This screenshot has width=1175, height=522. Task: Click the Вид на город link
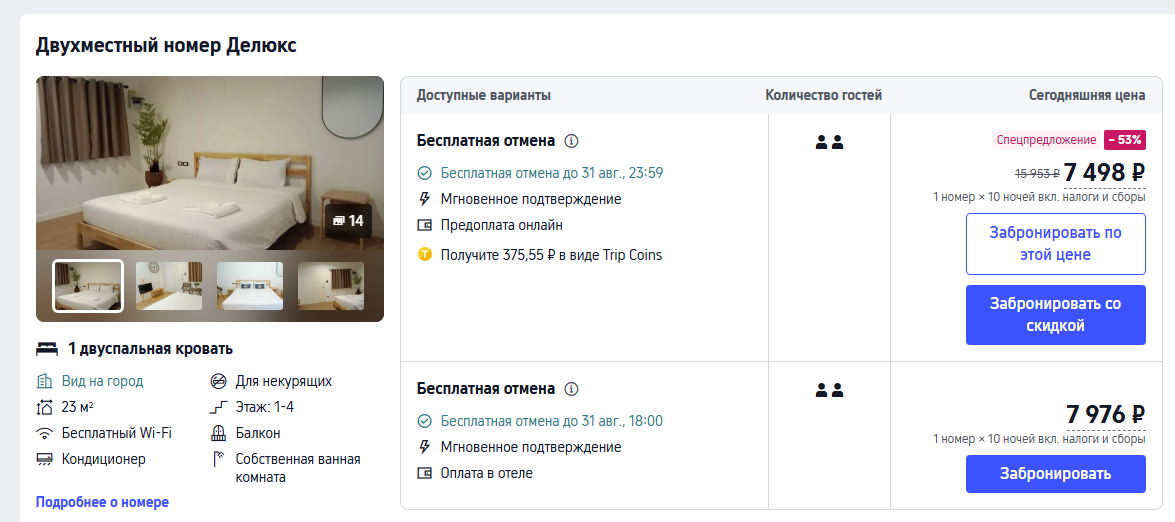(102, 381)
